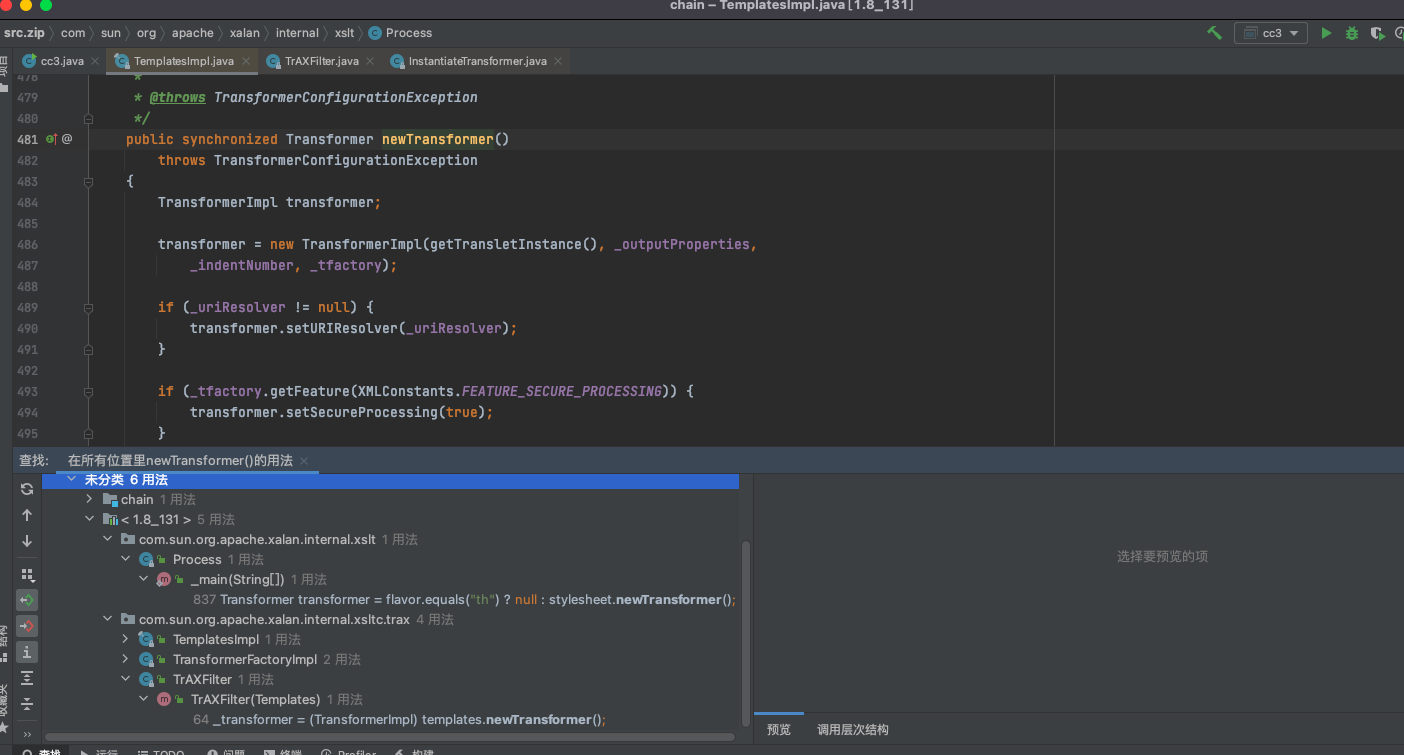
Task: Click the TransformerFactoryImpl class icon in tree
Action: point(146,659)
